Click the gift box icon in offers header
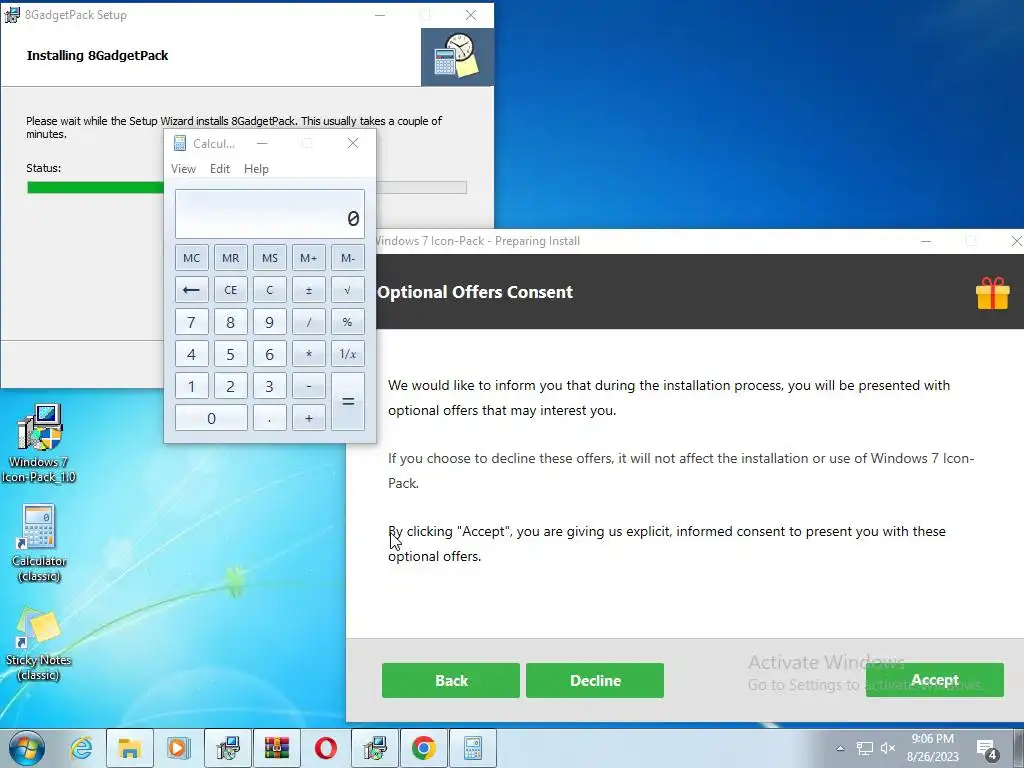Viewport: 1024px width, 768px height. (992, 292)
